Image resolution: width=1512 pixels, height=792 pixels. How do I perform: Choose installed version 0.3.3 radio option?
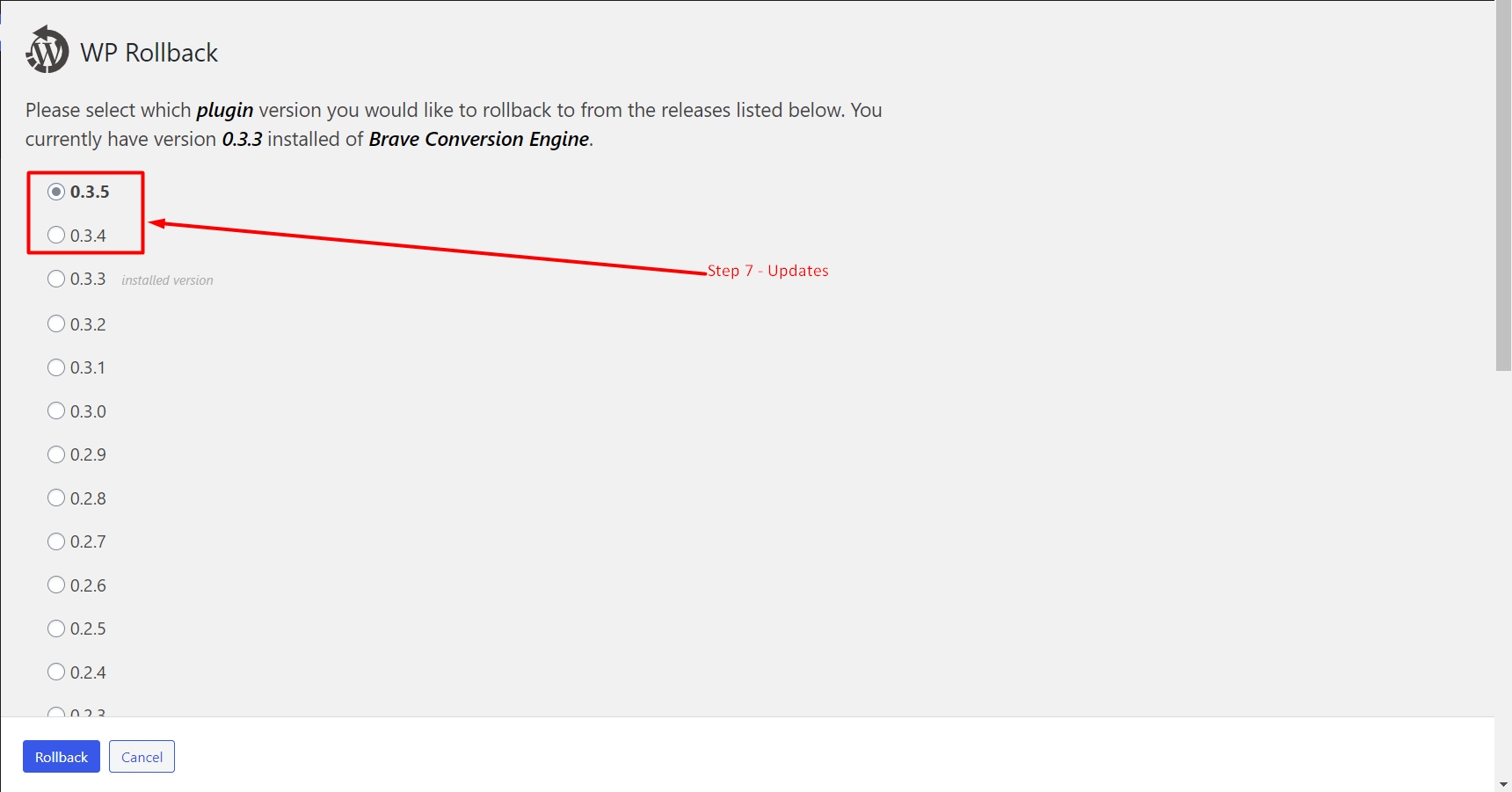[56, 279]
